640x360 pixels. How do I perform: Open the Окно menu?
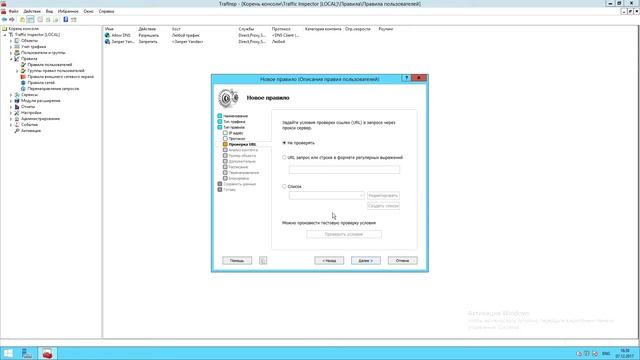[x=89, y=11]
